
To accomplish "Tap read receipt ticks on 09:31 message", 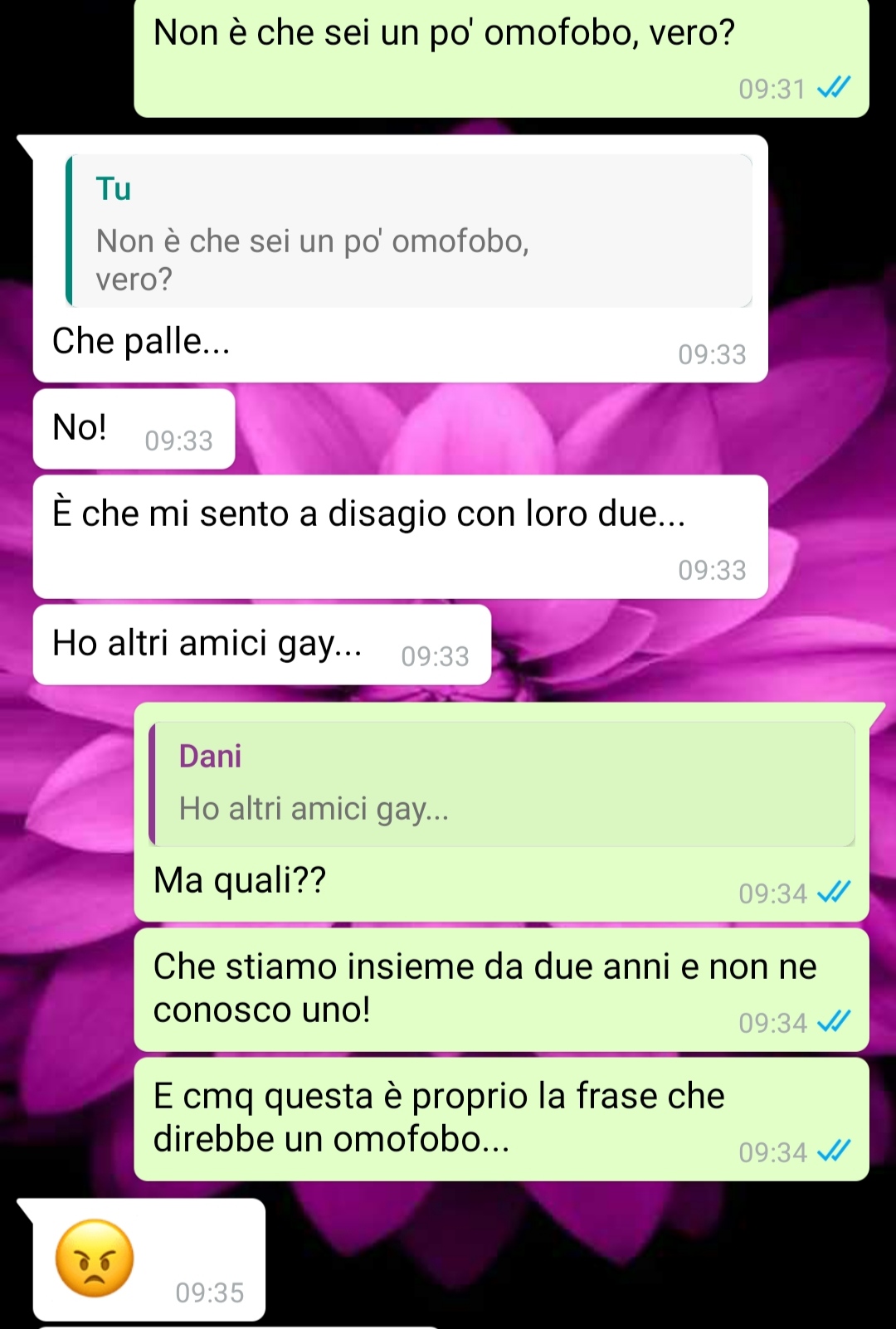I will [x=834, y=87].
